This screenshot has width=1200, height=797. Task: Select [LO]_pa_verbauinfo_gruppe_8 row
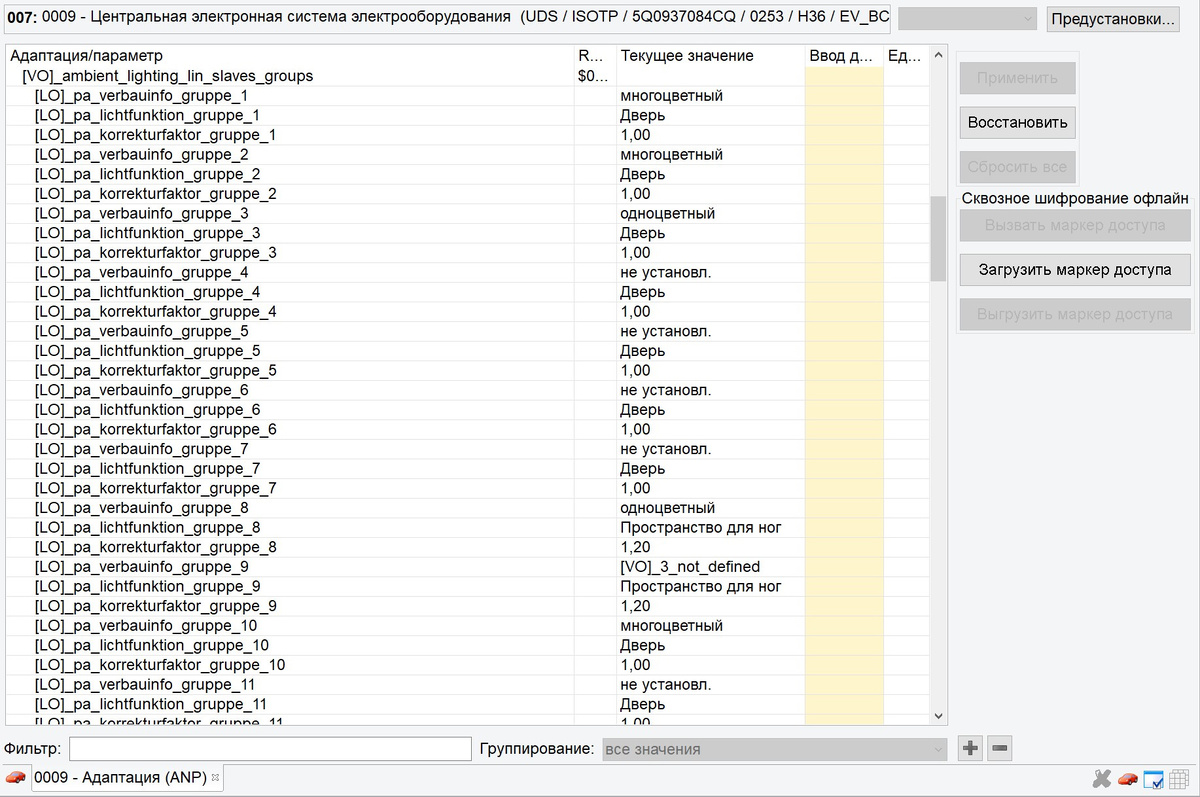467,508
